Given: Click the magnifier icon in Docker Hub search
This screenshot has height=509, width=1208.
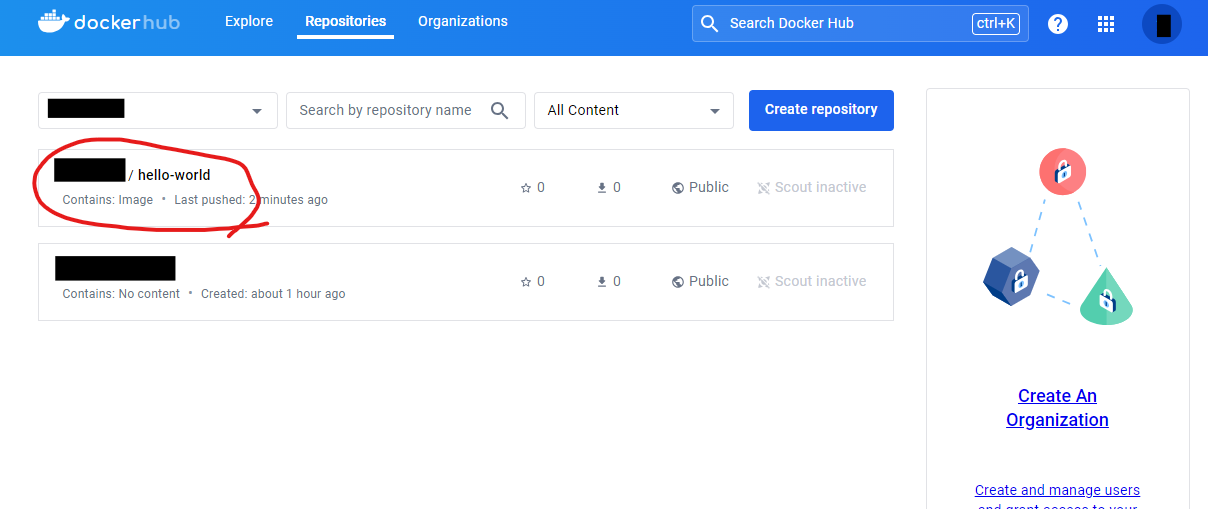Looking at the screenshot, I should [x=710, y=23].
